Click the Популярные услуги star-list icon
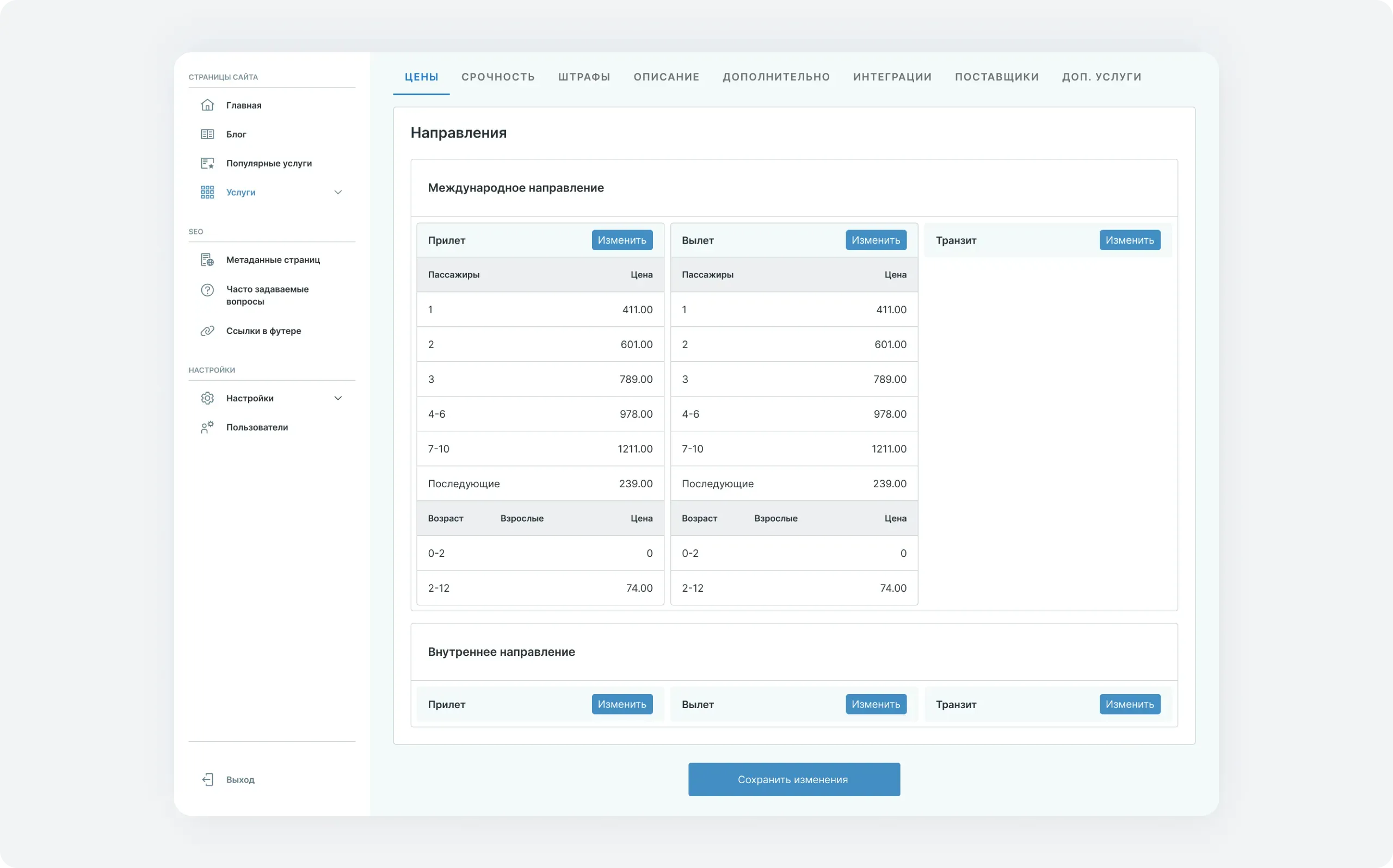 [207, 164]
